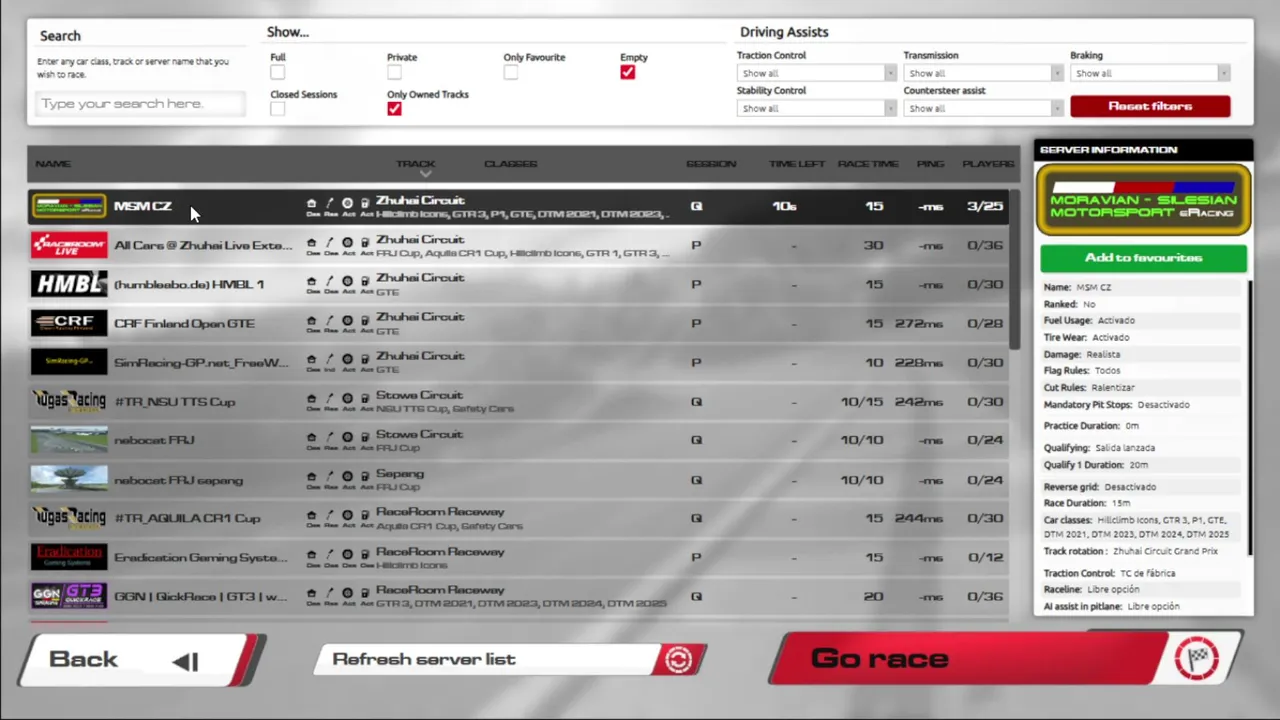The width and height of the screenshot is (1280, 720).
Task: Sort servers by CLASSES column header
Action: click(510, 163)
